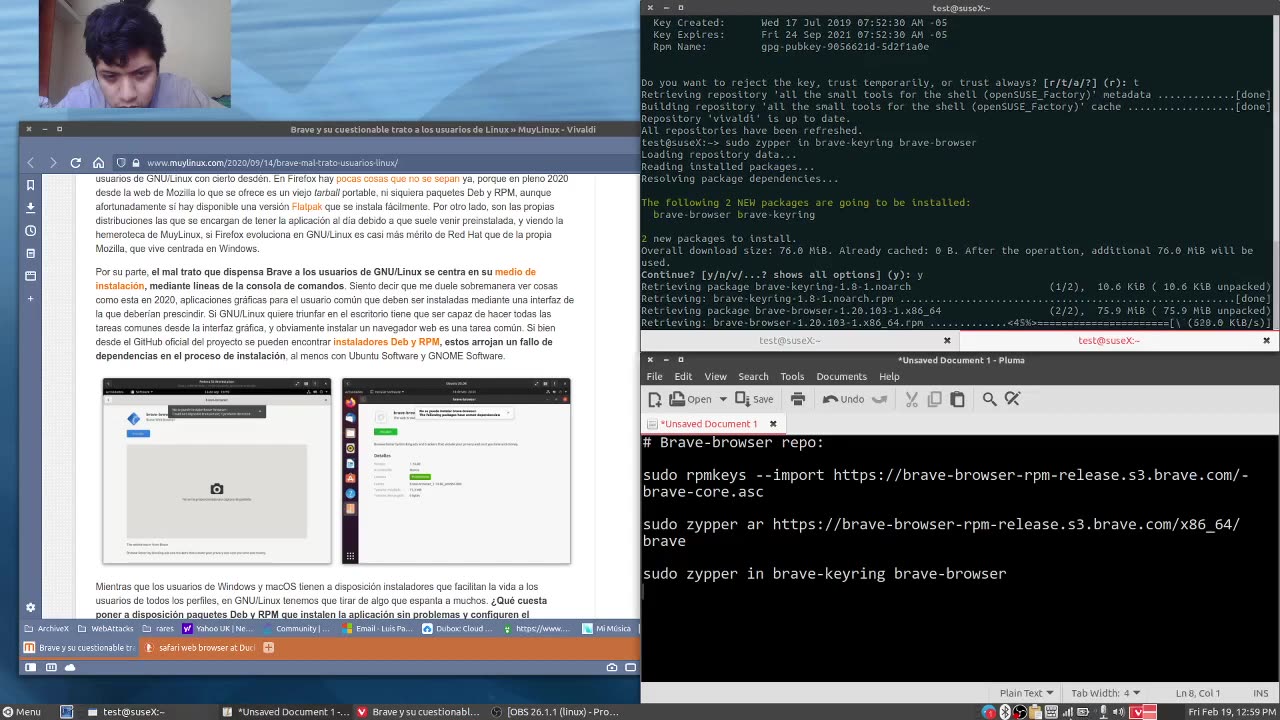
Task: Open Tab Width dropdown in status bar
Action: tap(1106, 693)
